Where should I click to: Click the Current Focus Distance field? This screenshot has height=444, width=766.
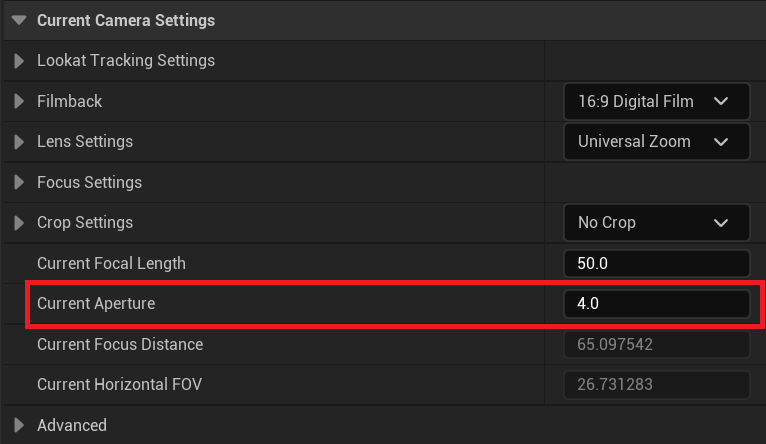pos(657,344)
